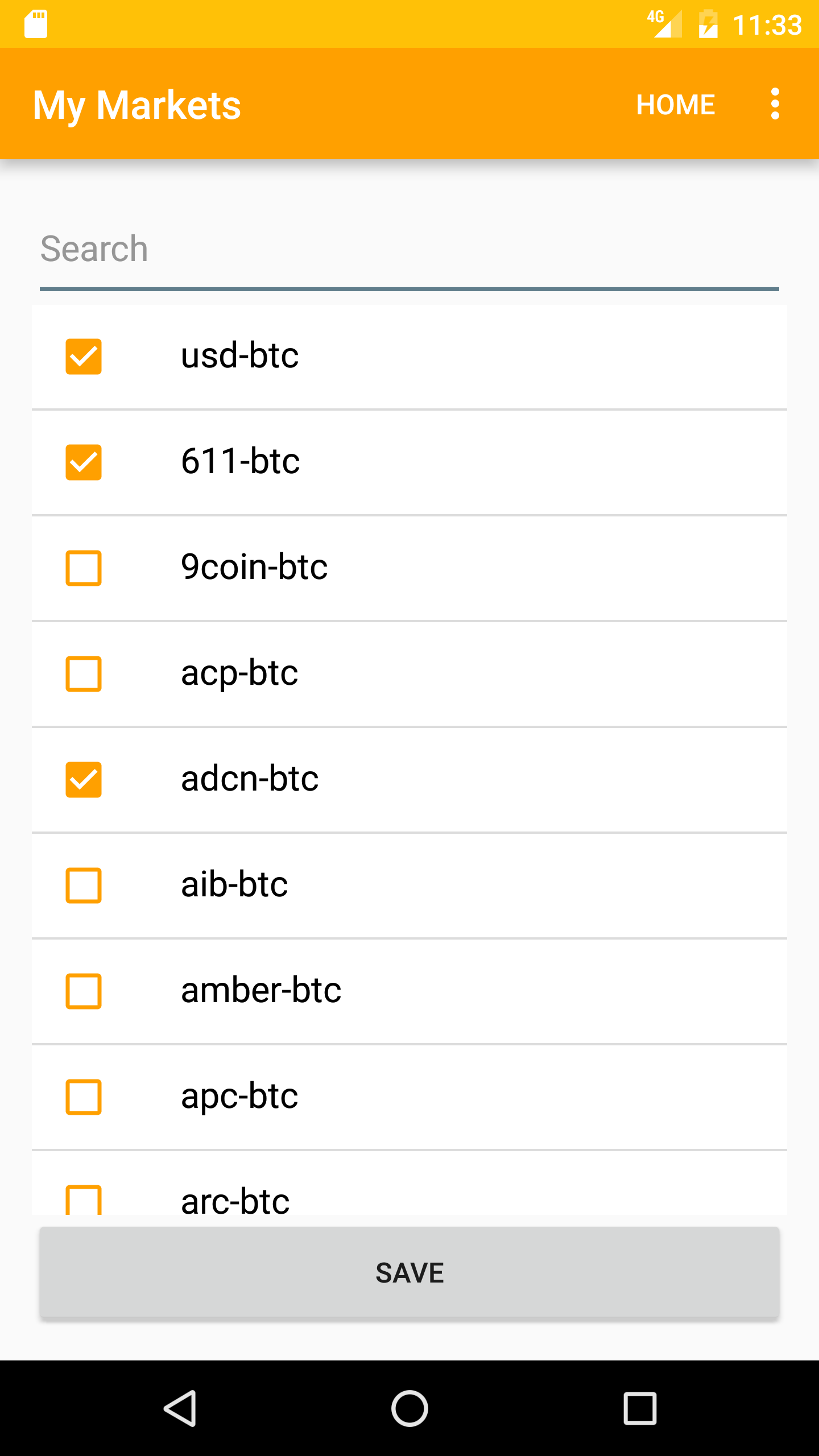Tap the arc-btc list row label

235,1200
